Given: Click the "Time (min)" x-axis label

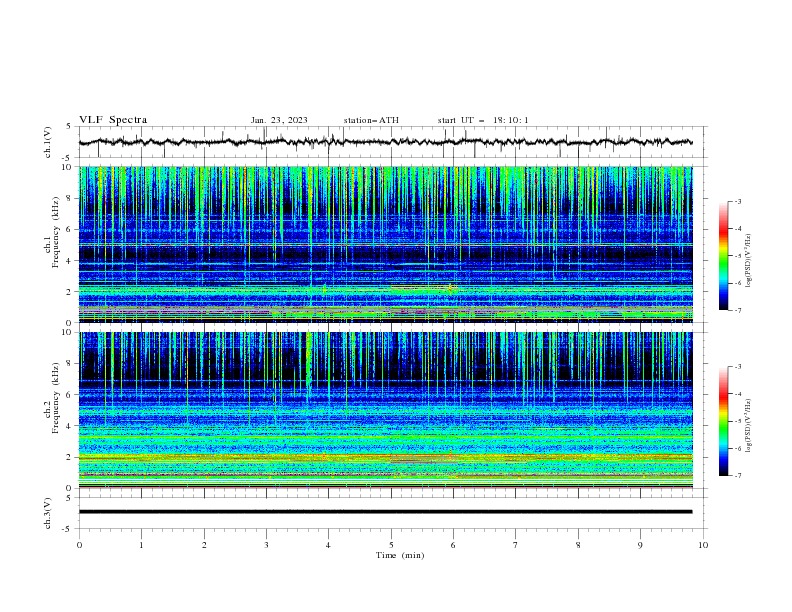Looking at the screenshot, I should pyautogui.click(x=400, y=555).
